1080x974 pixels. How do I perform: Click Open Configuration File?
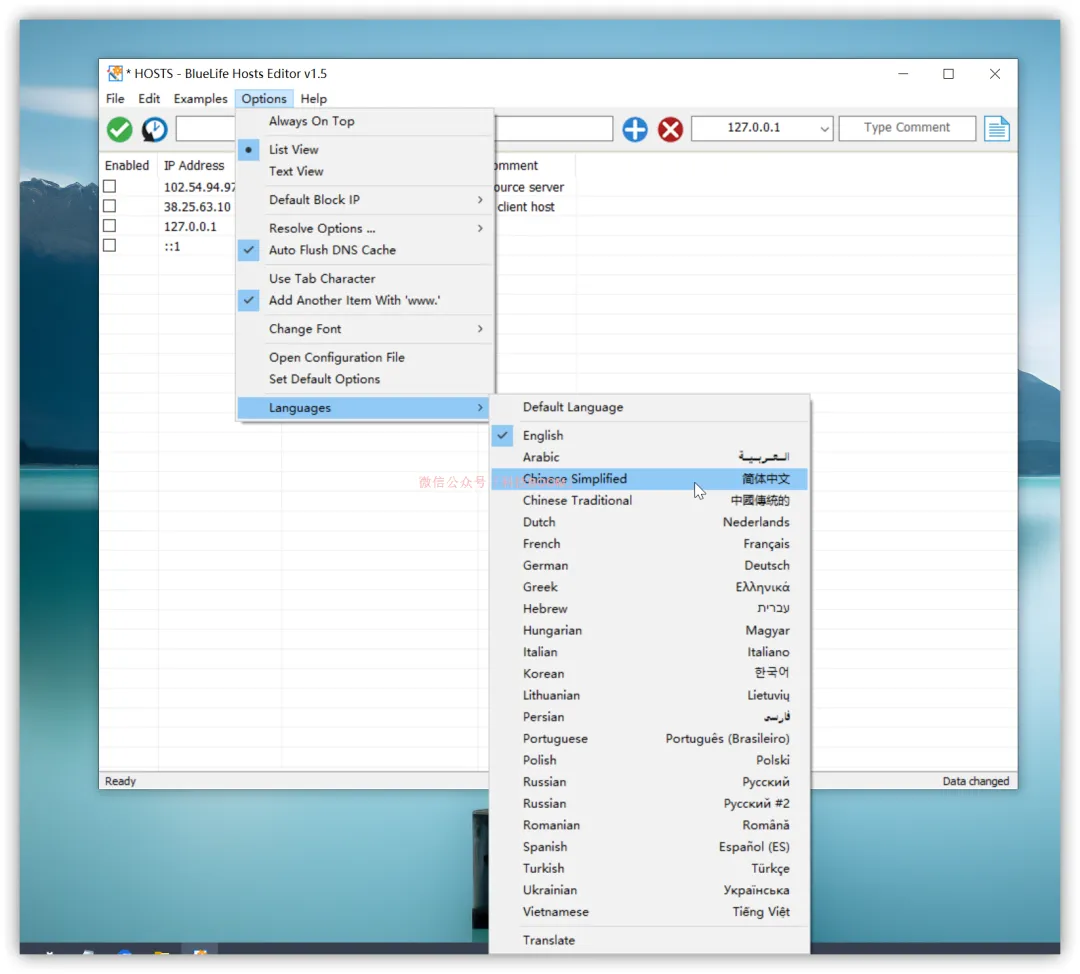coord(365,358)
